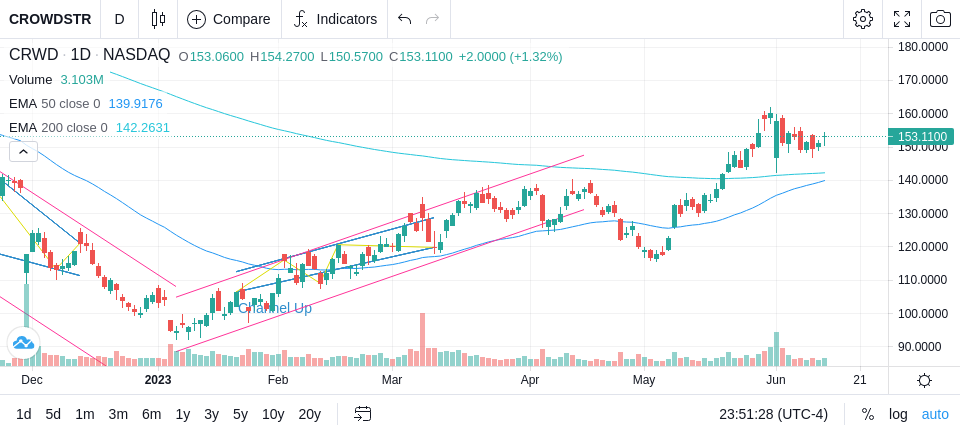Click the tallest March volume bar
Screen dimensions: 960x433
click(x=422, y=340)
